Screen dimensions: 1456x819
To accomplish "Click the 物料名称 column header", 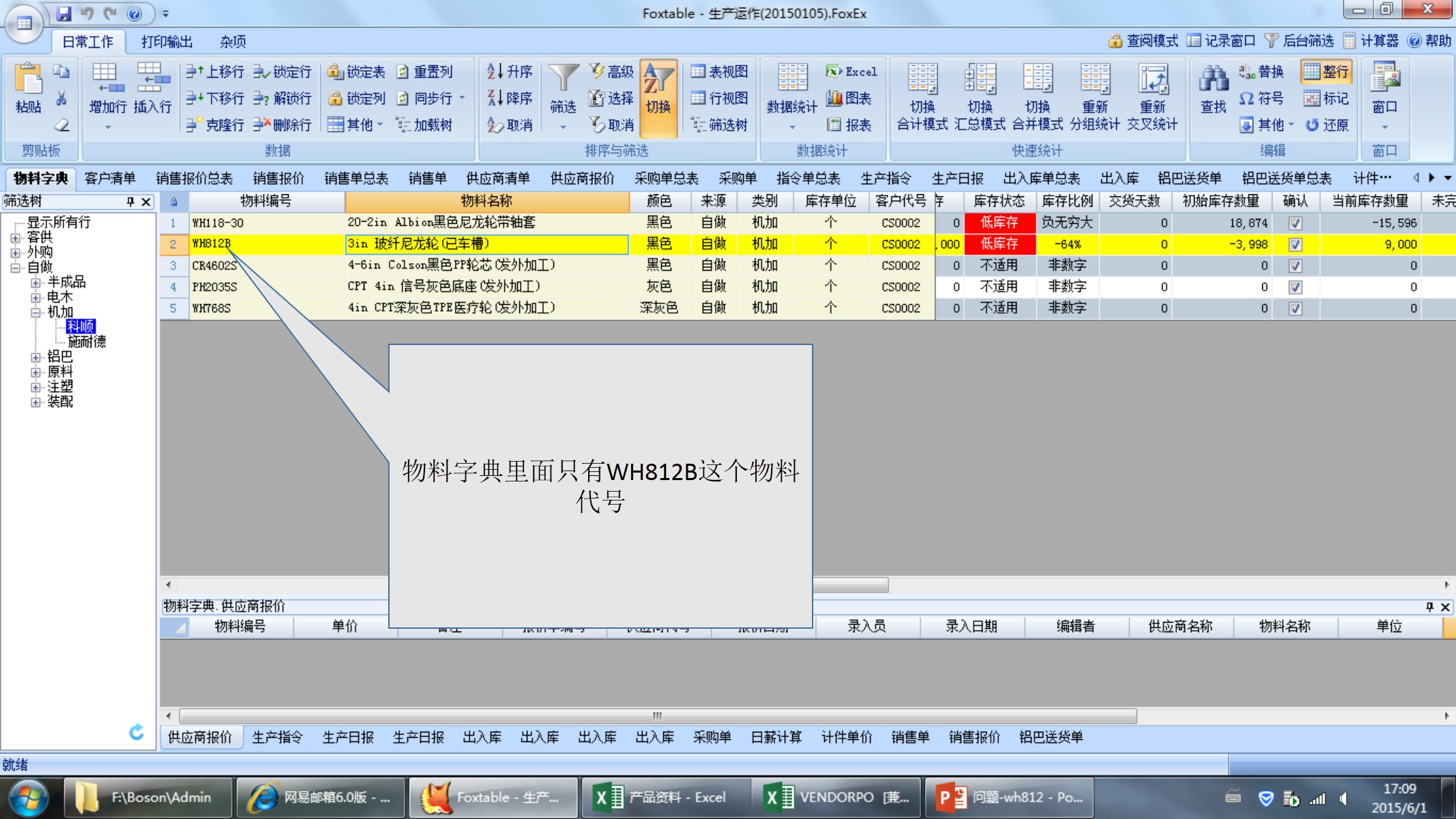I will (486, 201).
